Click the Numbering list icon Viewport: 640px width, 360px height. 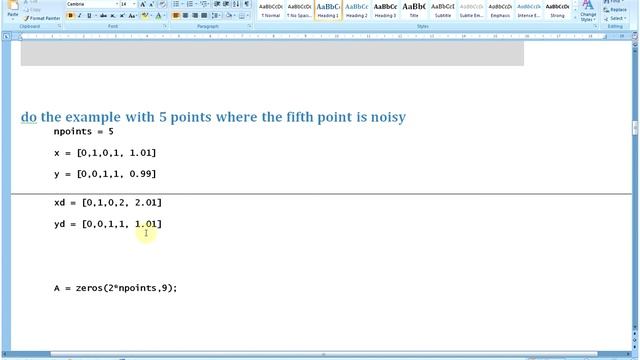click(x=191, y=4)
